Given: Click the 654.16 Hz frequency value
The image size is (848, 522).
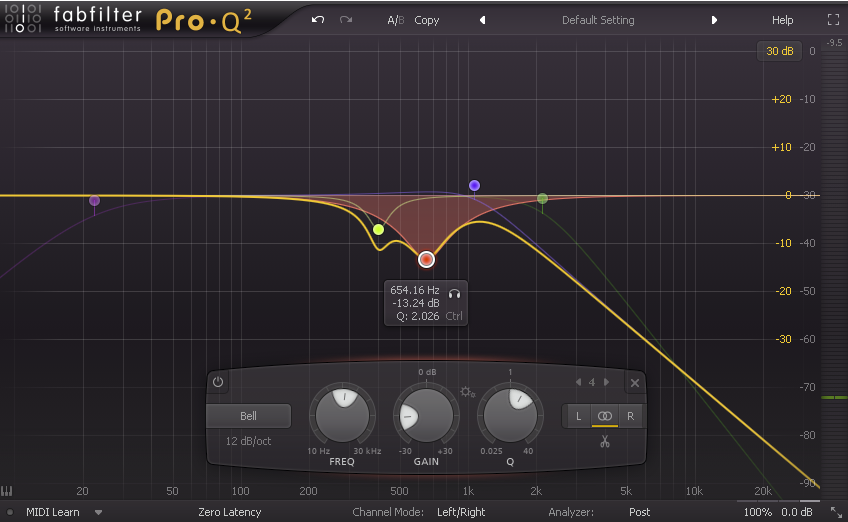Looking at the screenshot, I should [415, 290].
